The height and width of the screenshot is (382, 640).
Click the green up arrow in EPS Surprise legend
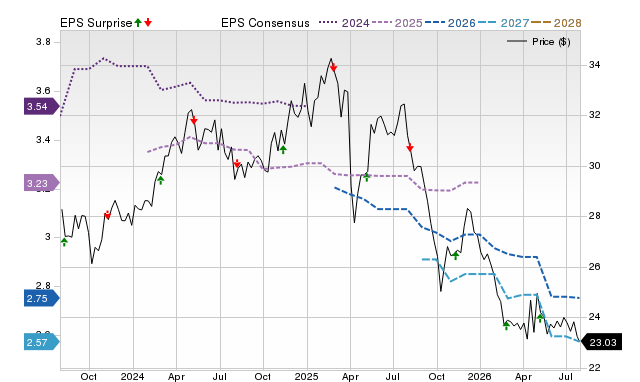pyautogui.click(x=138, y=22)
